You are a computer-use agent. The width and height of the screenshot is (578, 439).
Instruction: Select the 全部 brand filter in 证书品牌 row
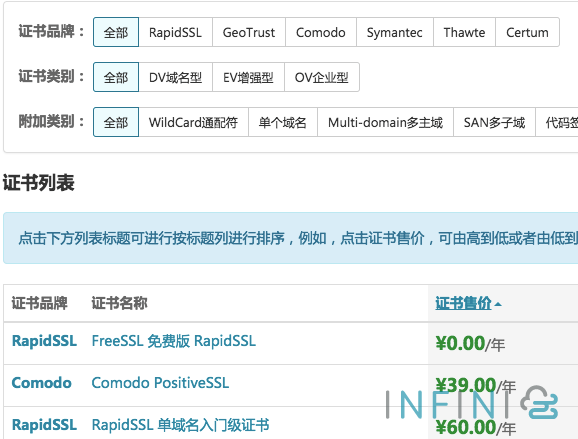(x=116, y=32)
